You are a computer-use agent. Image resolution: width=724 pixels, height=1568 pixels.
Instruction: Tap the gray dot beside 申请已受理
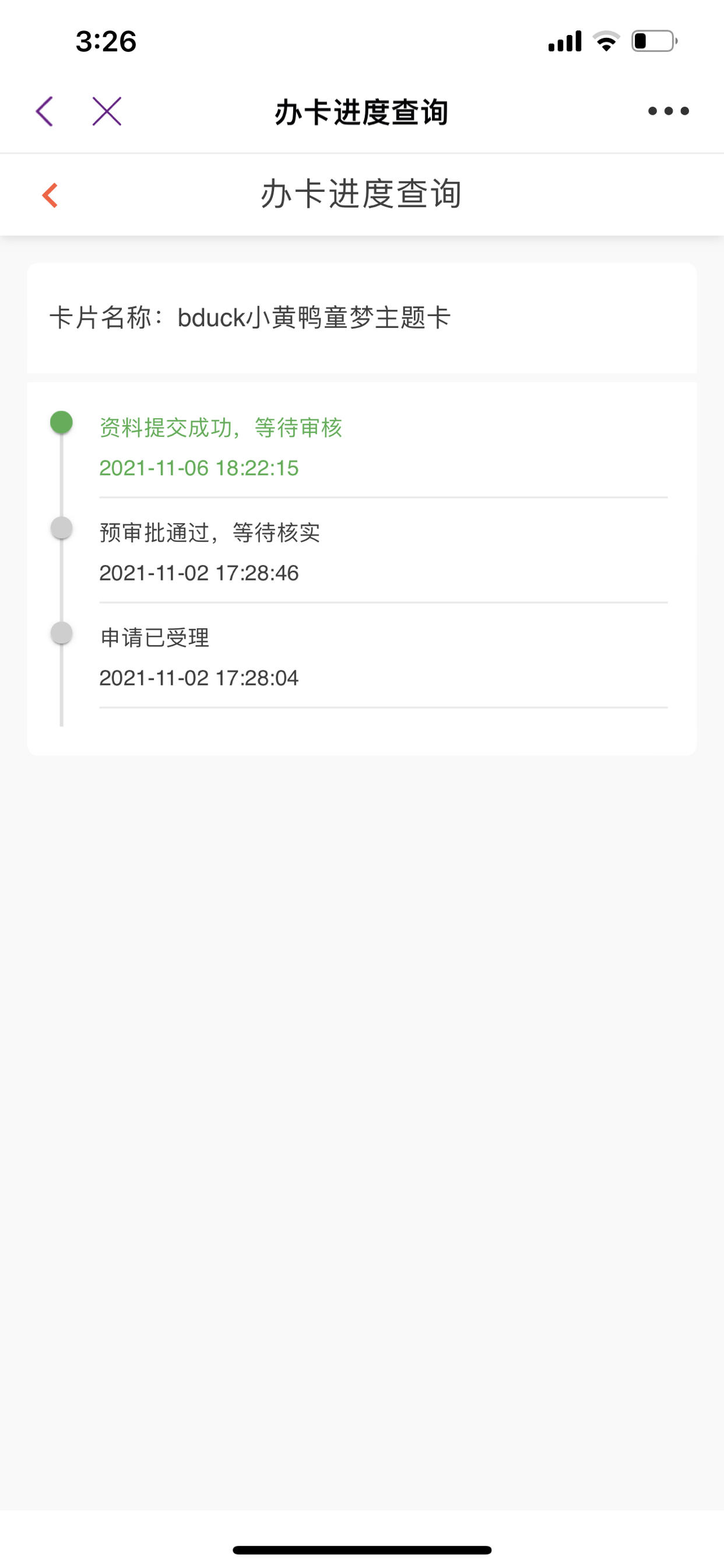[61, 632]
